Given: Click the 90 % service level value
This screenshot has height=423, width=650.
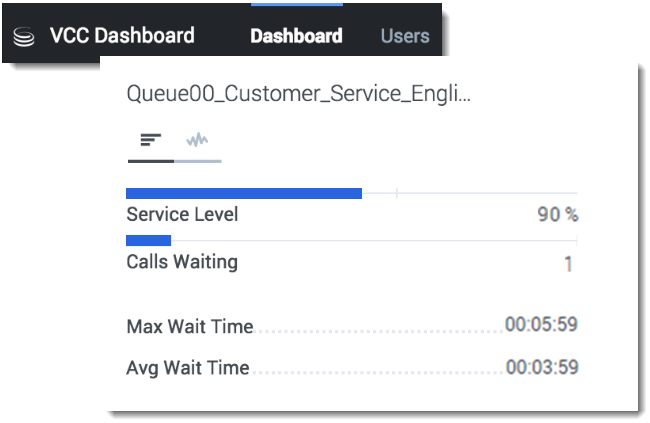Looking at the screenshot, I should 558,215.
